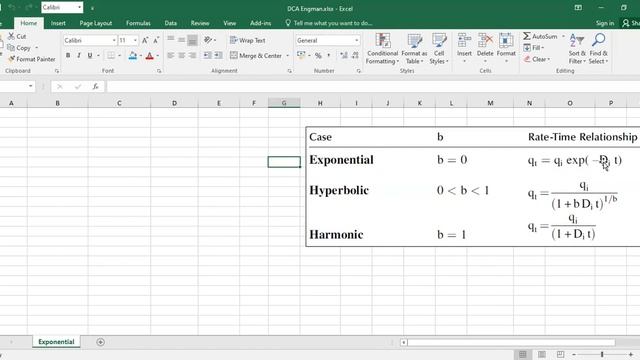The image size is (640, 360).
Task: Open the font color dropdown arrow
Action: click(x=158, y=56)
